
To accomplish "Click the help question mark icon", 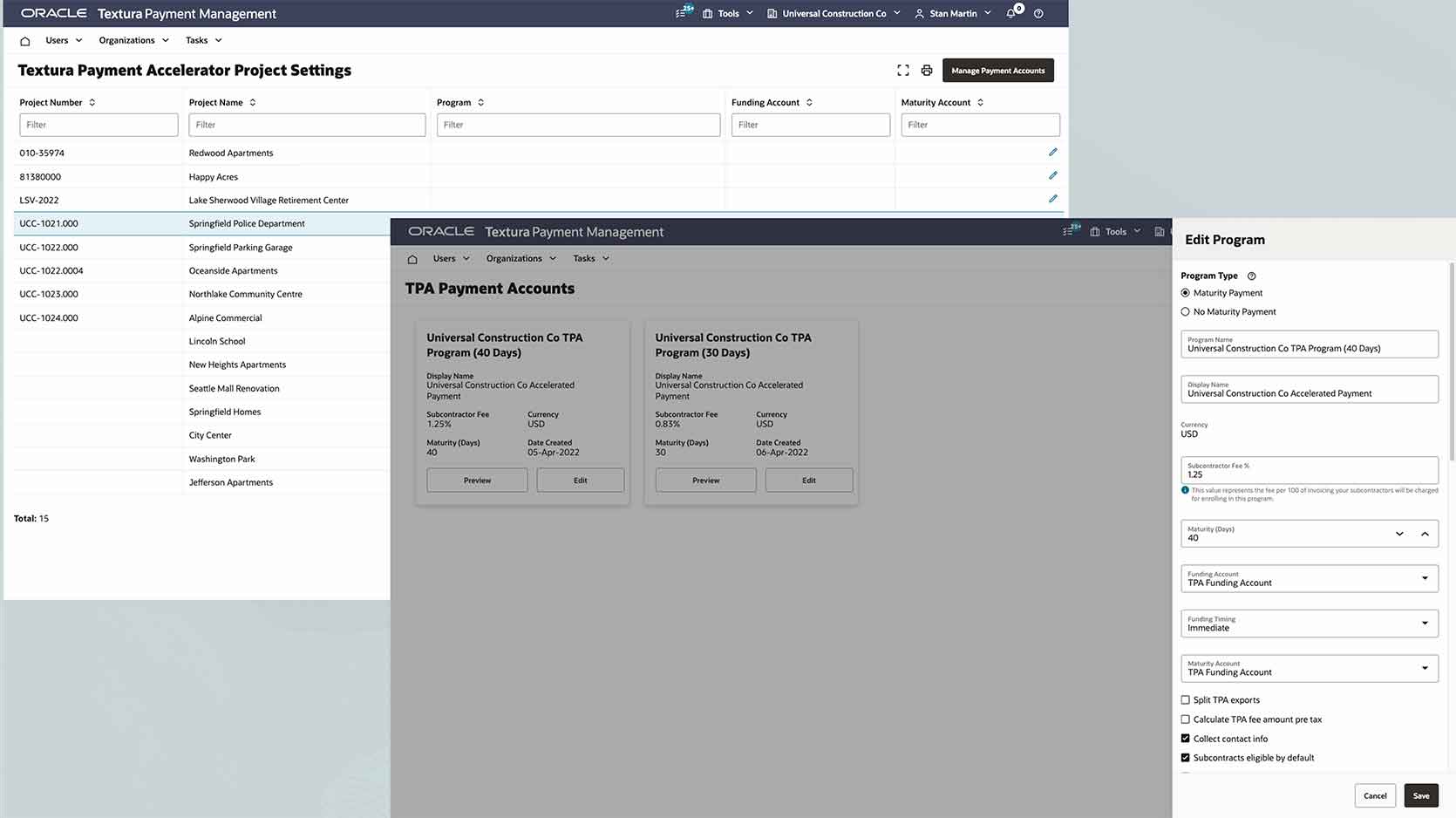I will (x=1038, y=14).
